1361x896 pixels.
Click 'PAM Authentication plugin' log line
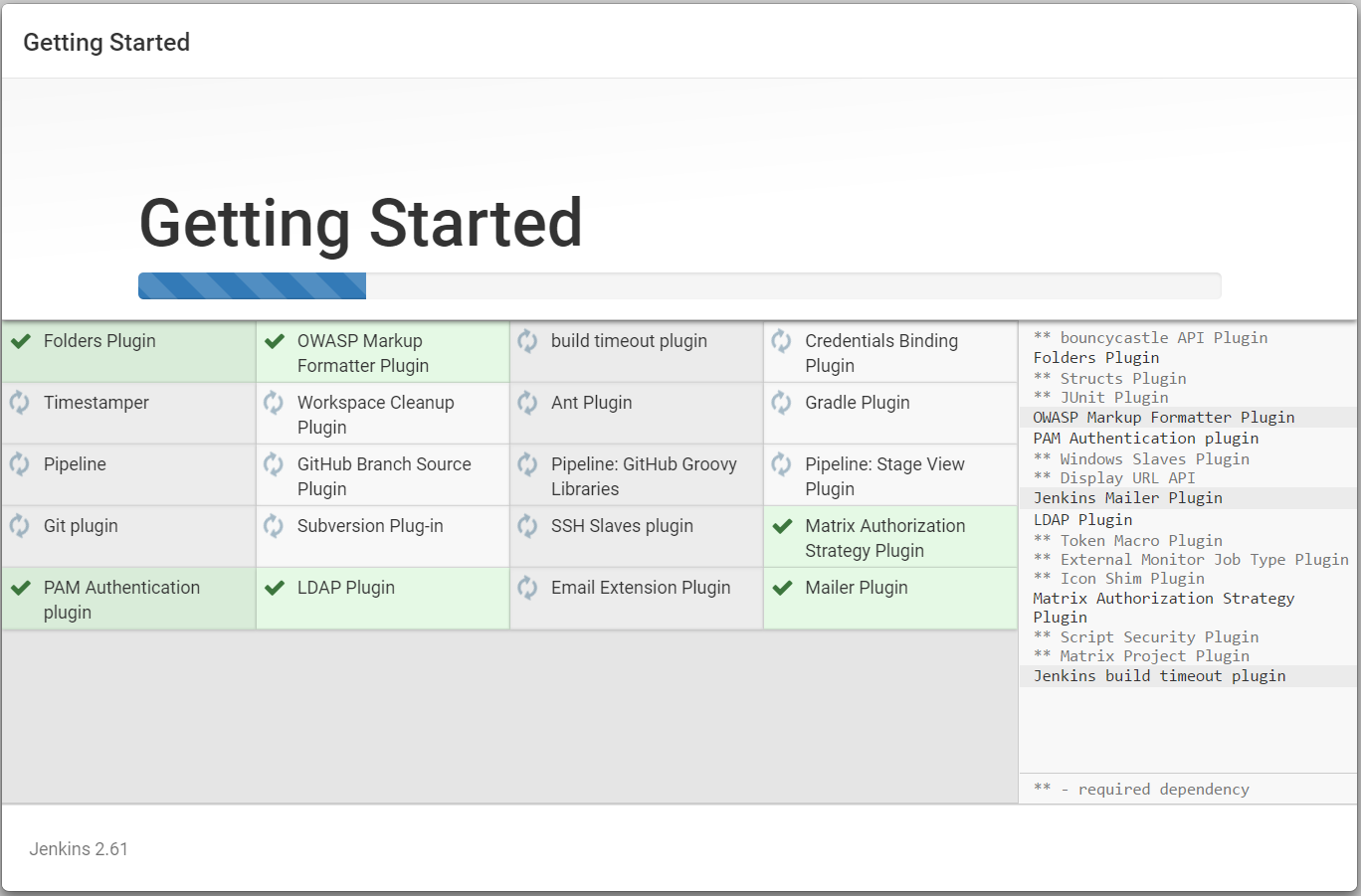coord(1146,439)
